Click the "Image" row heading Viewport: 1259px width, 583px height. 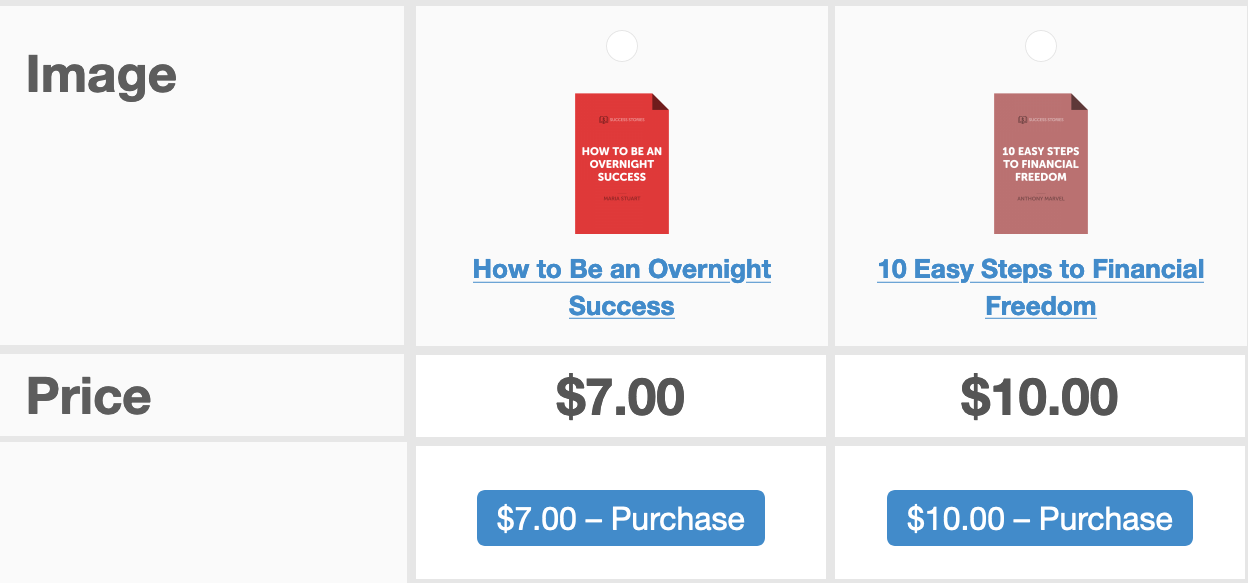point(101,76)
